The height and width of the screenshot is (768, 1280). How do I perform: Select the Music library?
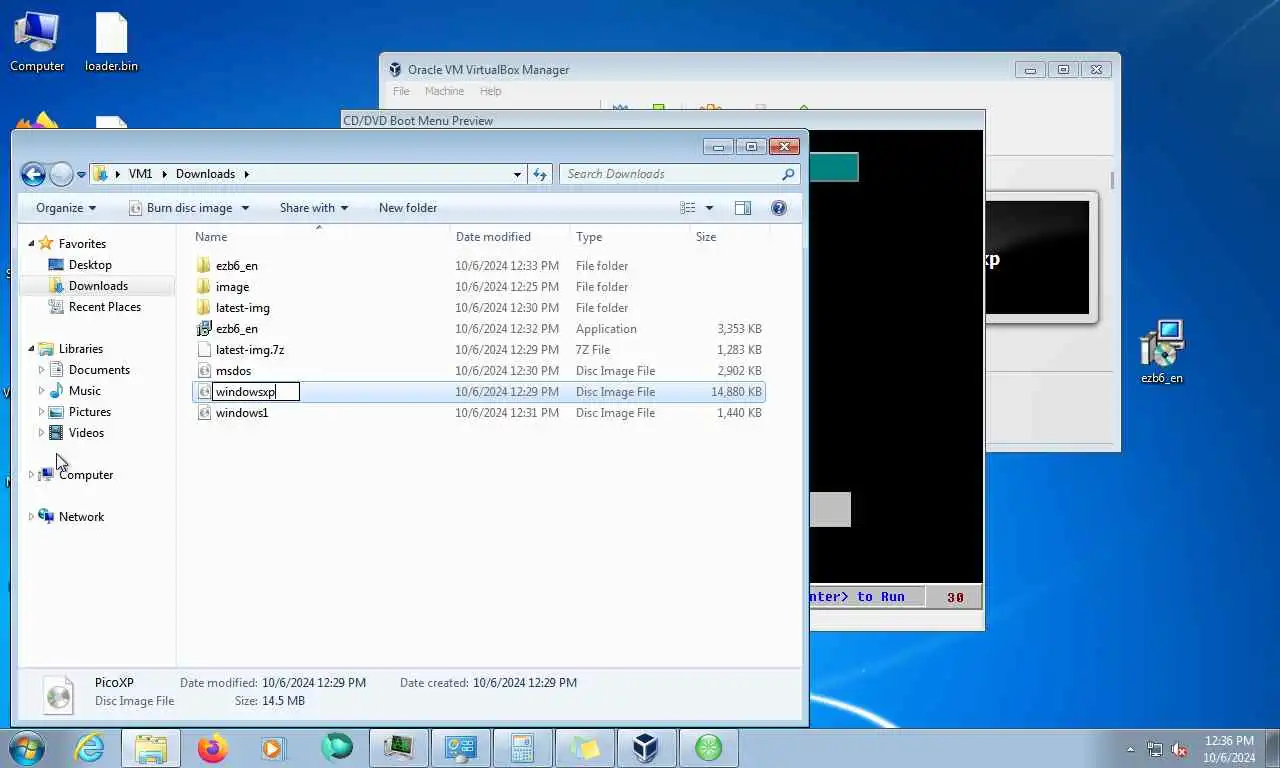coord(84,391)
